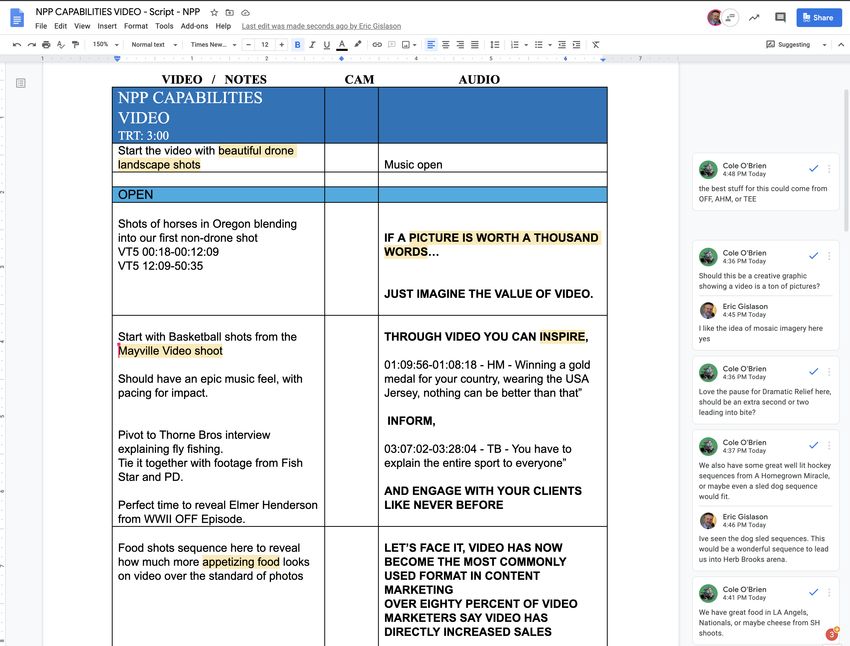
Task: Toggle bold formatting
Action: point(297,44)
